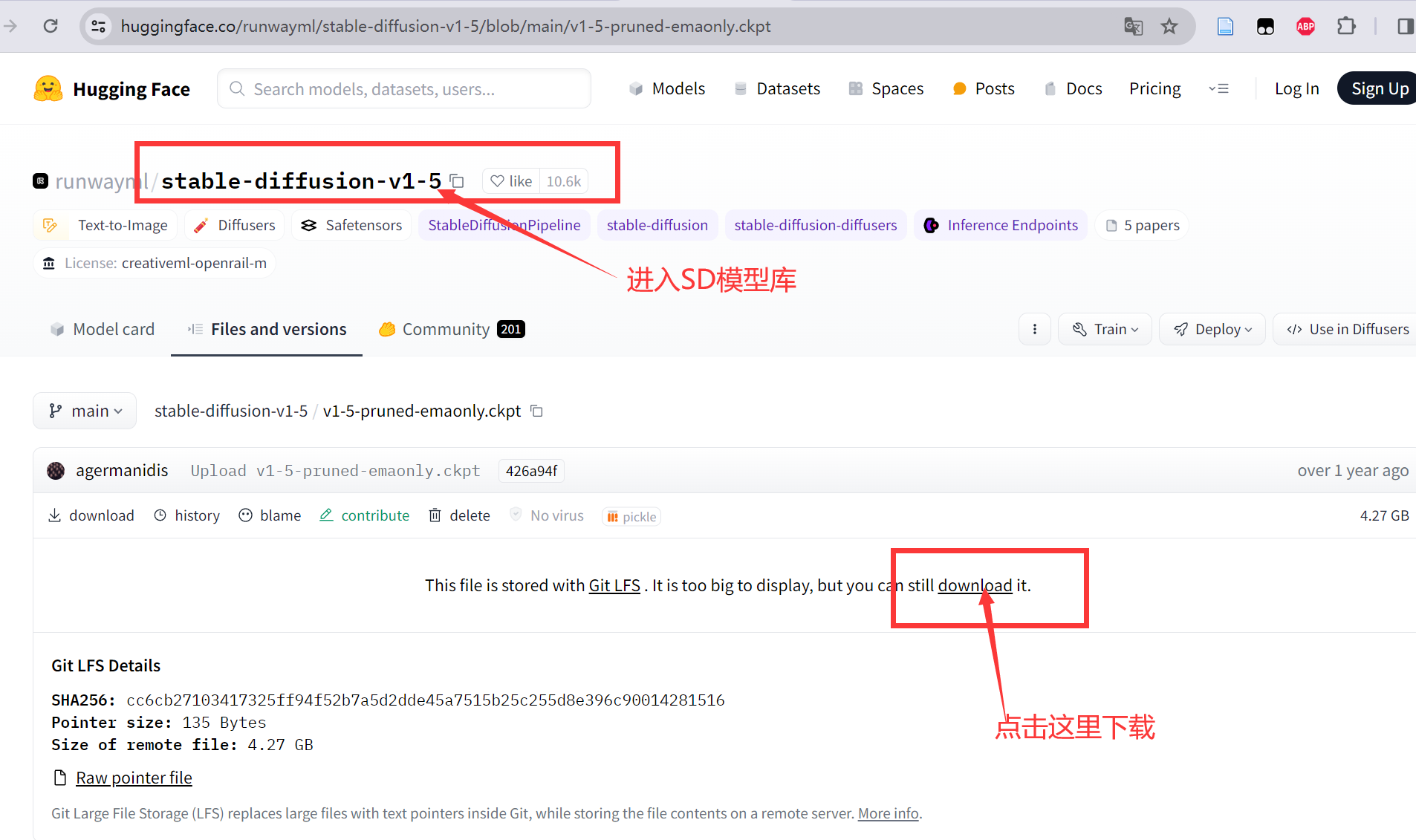Expand the navigation more menu

[1218, 89]
